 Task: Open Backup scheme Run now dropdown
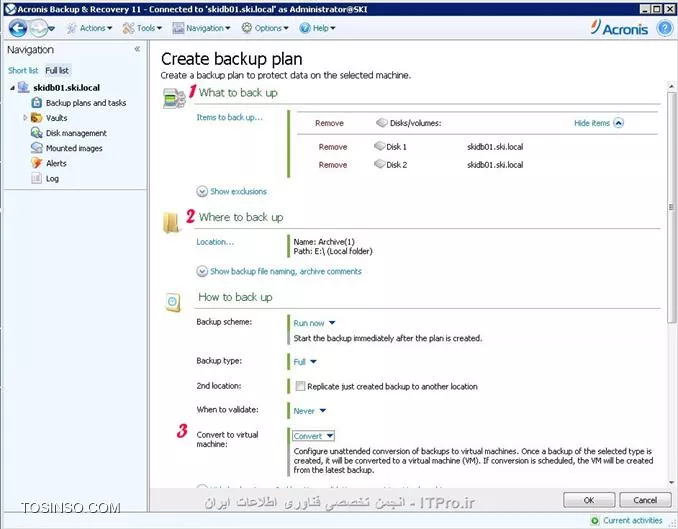[x=314, y=323]
